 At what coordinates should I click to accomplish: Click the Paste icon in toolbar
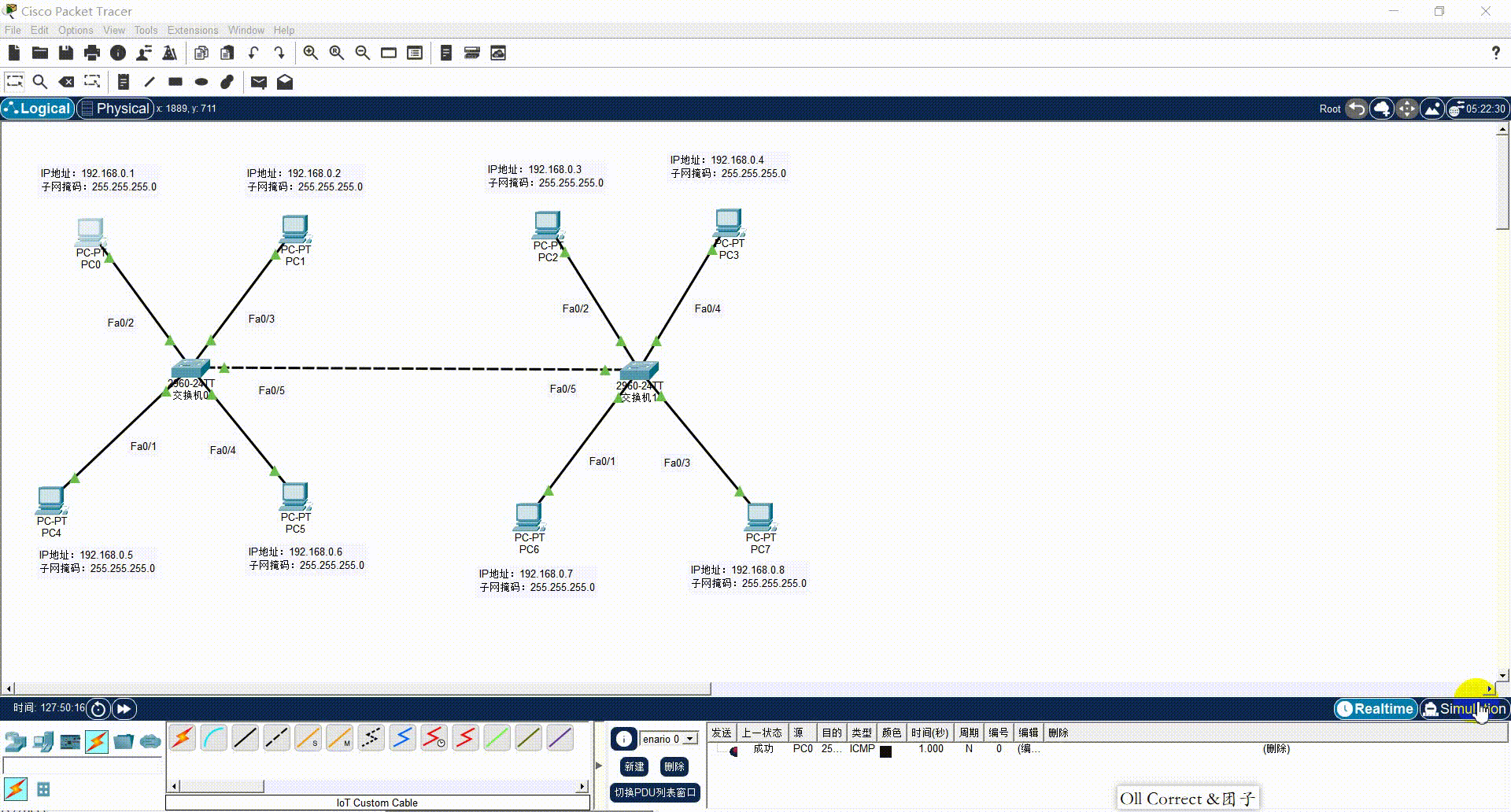coord(227,53)
